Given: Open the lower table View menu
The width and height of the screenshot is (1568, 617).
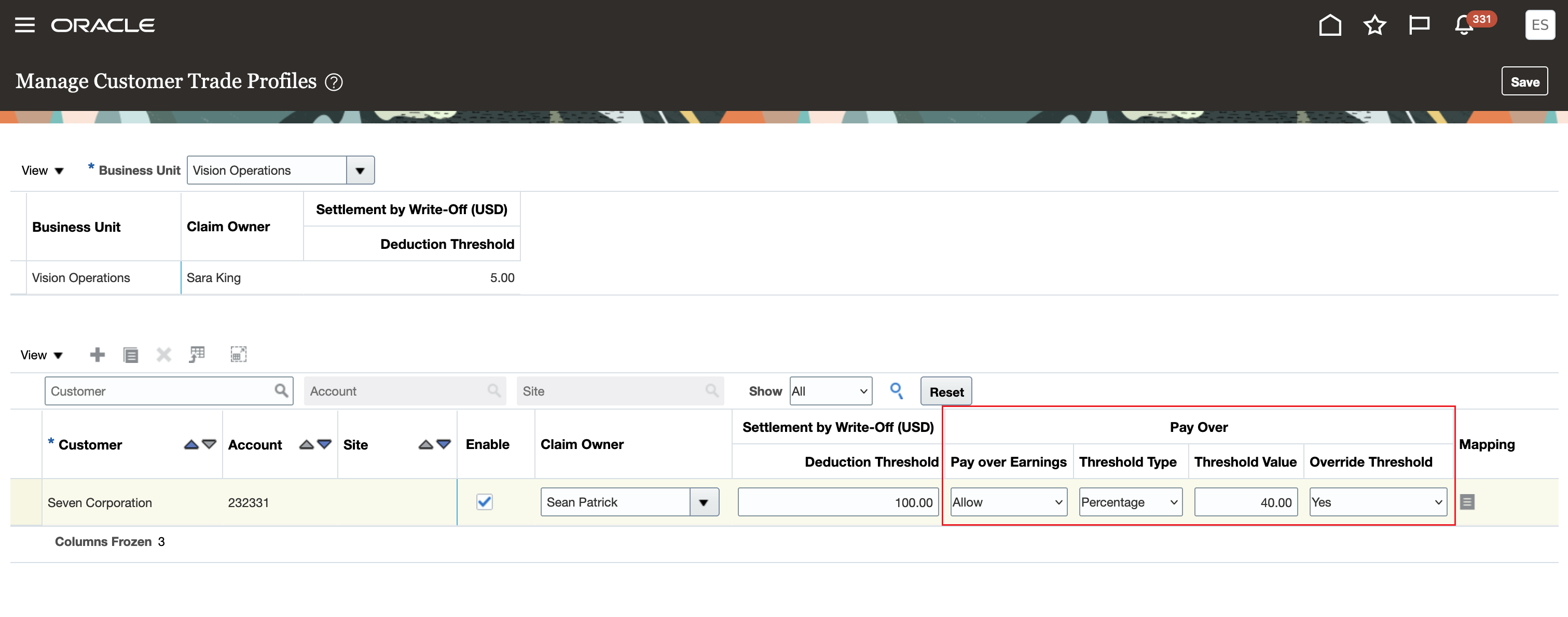Looking at the screenshot, I should click(42, 355).
